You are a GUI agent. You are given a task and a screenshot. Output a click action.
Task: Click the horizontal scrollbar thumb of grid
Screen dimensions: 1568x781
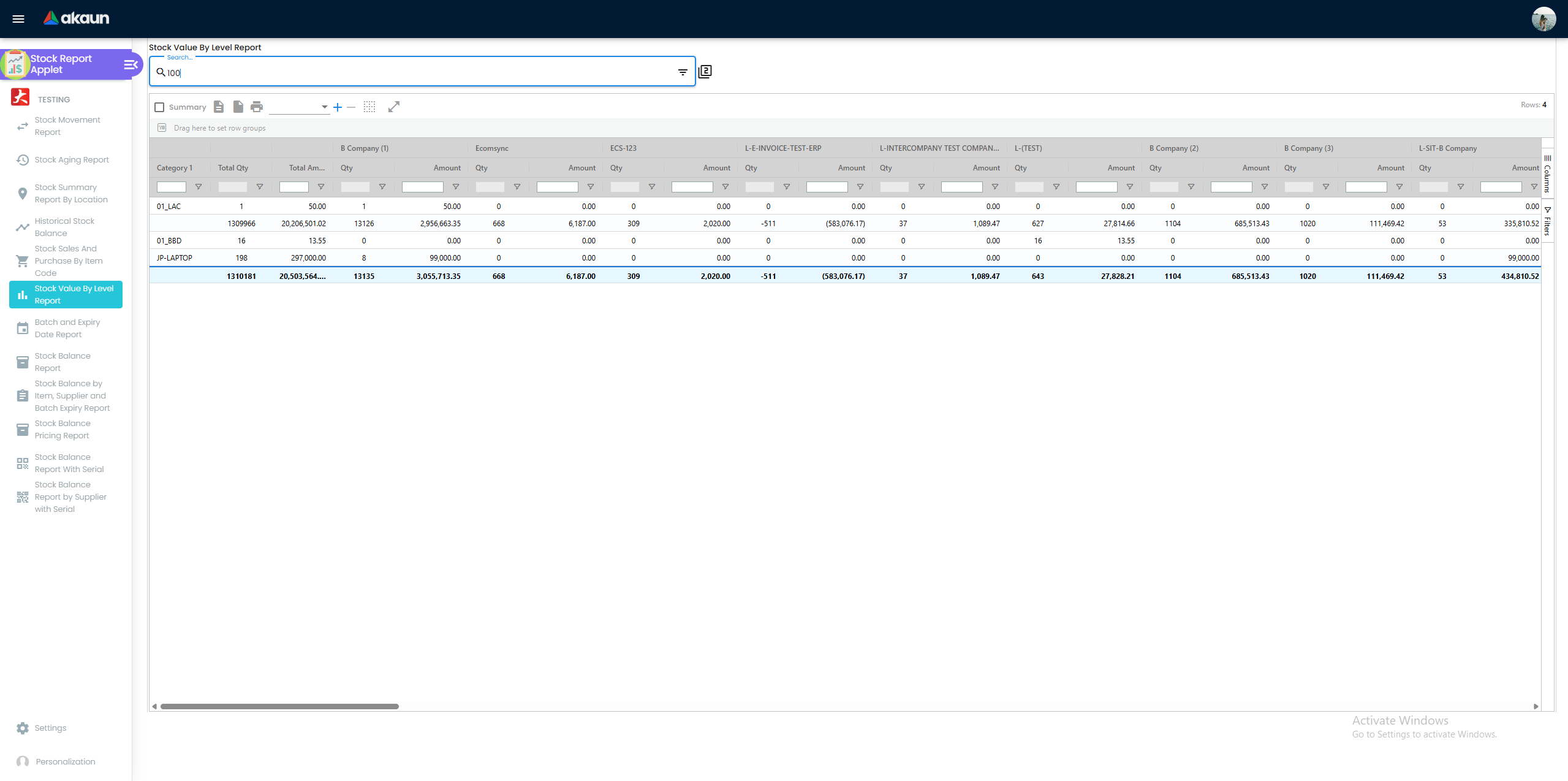(x=279, y=707)
